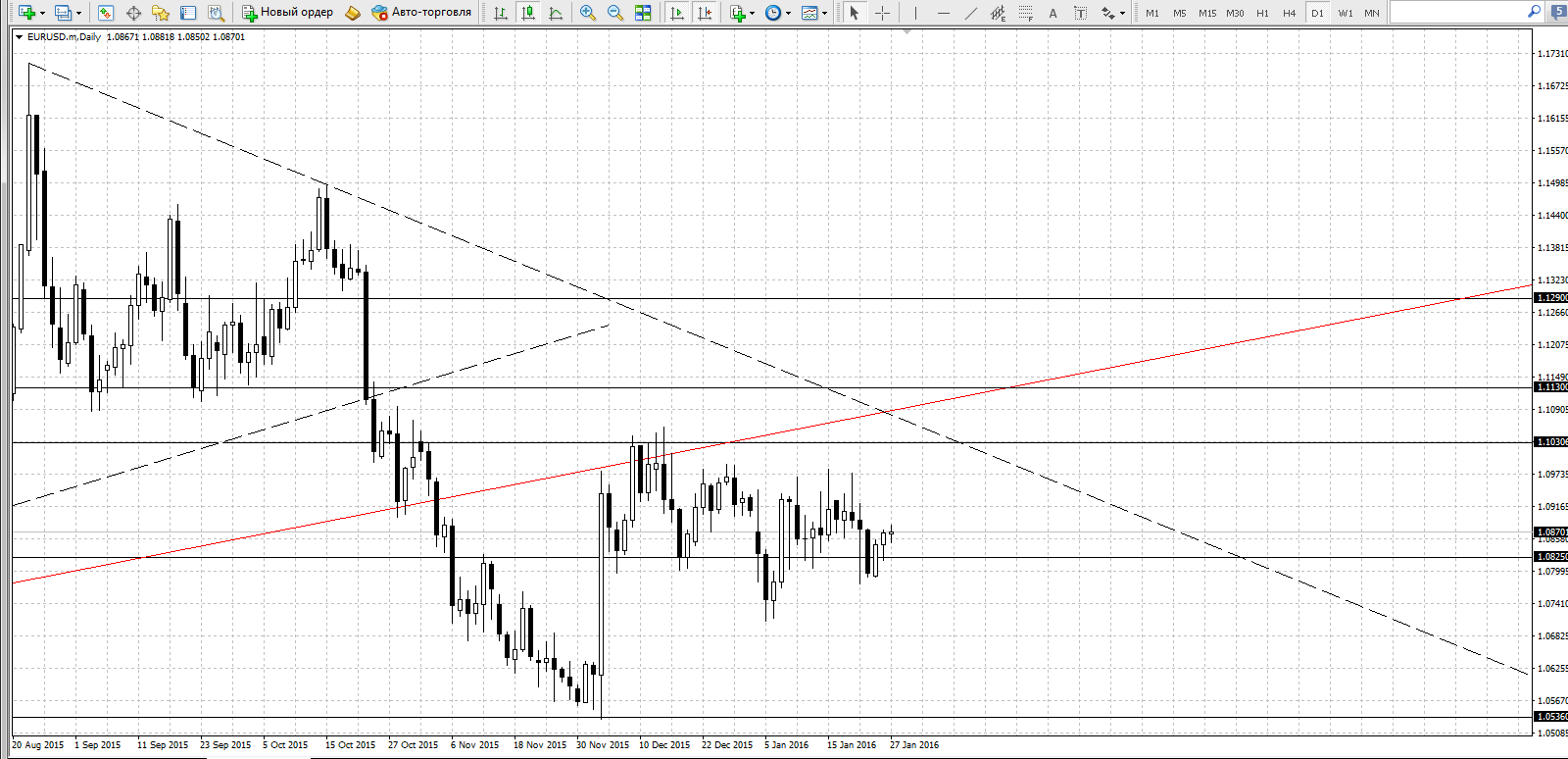Open the chat notifications icon
Image resolution: width=1568 pixels, height=759 pixels.
(x=1558, y=12)
